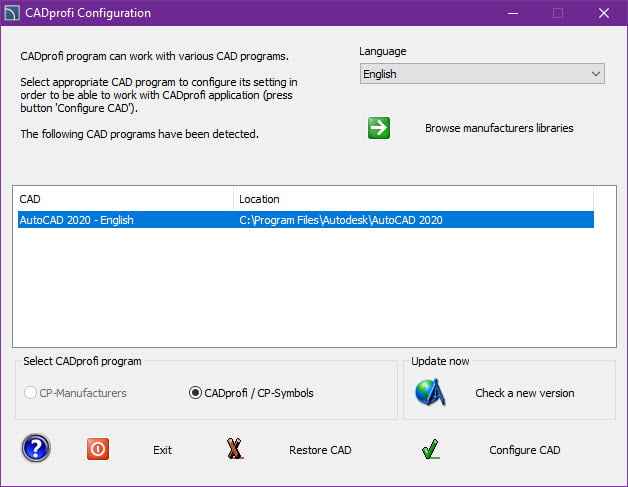Screen dimensions: 628x487
Task: Close the CADprofi Configuration window
Action: (x=604, y=13)
